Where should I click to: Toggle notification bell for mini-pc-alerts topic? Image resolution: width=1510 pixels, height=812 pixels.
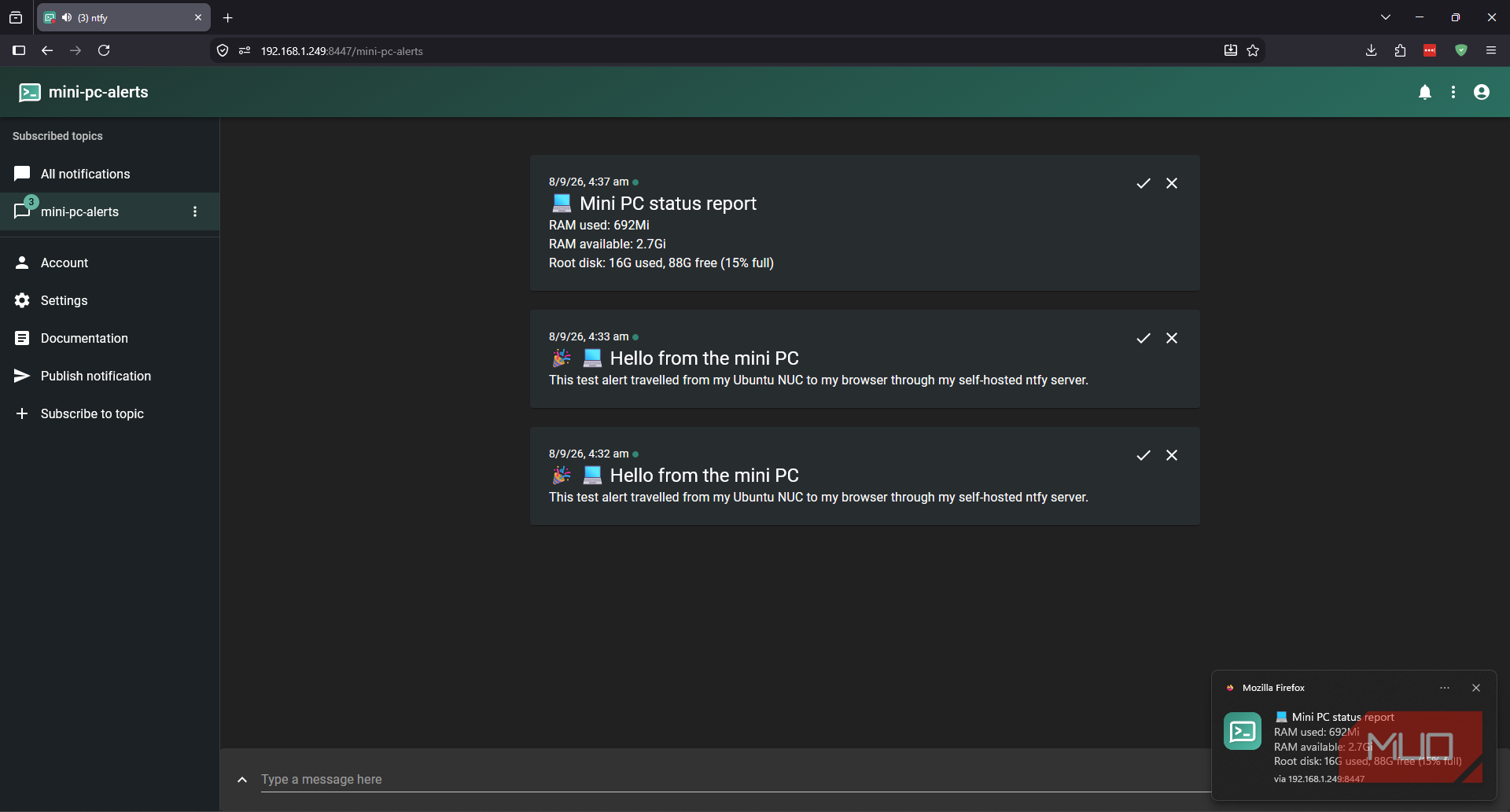(x=1425, y=93)
